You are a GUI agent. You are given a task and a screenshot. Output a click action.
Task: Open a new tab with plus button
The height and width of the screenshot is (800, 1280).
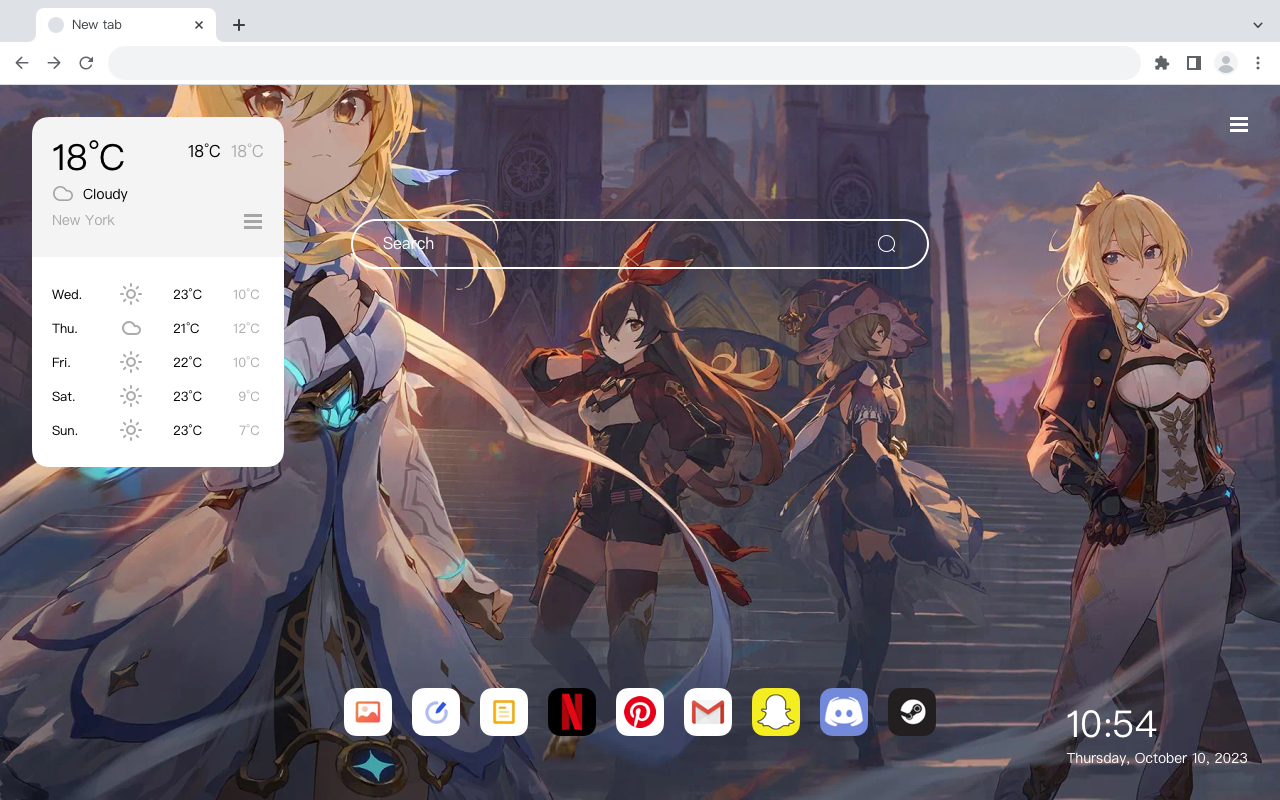tap(238, 25)
